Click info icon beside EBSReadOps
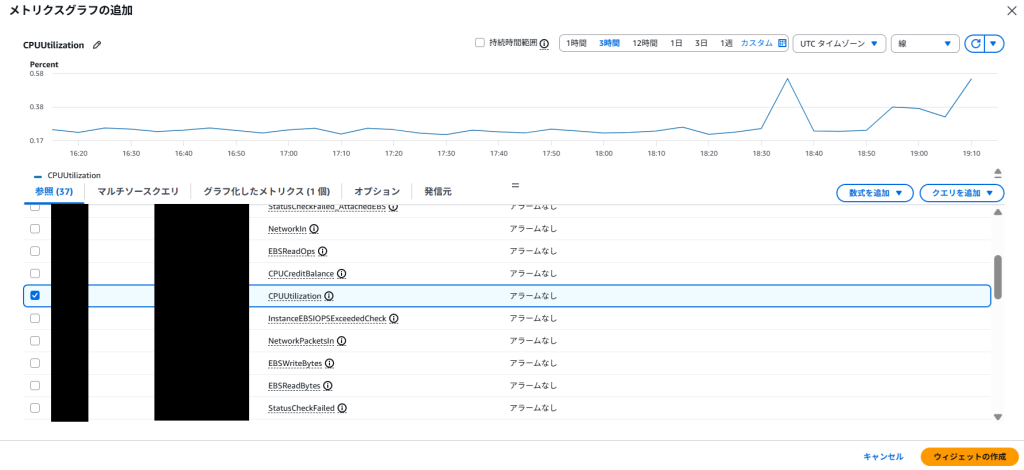 click(x=322, y=252)
